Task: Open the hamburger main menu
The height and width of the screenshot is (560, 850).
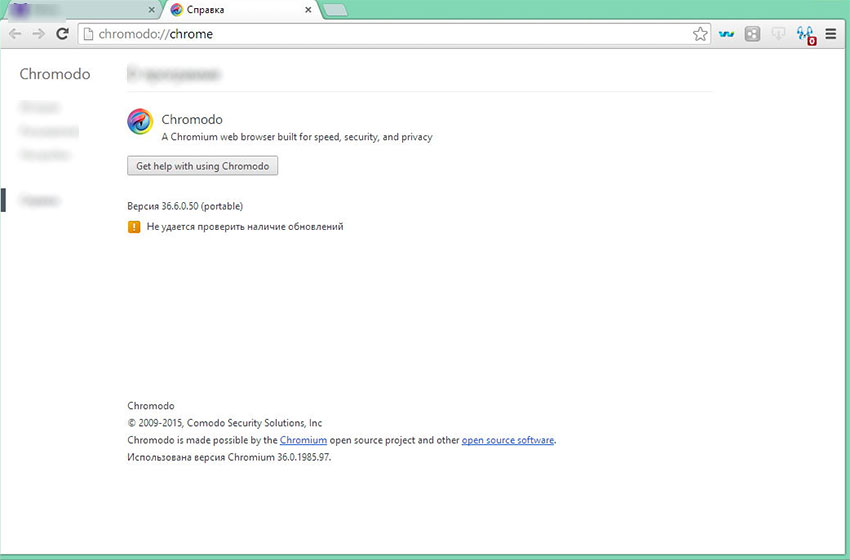Action: point(830,34)
